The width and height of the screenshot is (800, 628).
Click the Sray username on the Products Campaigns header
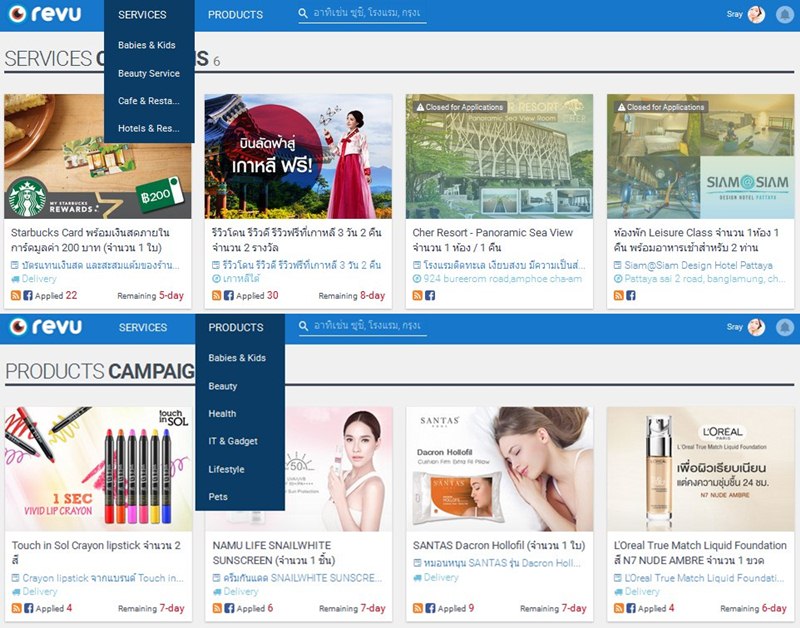click(735, 326)
